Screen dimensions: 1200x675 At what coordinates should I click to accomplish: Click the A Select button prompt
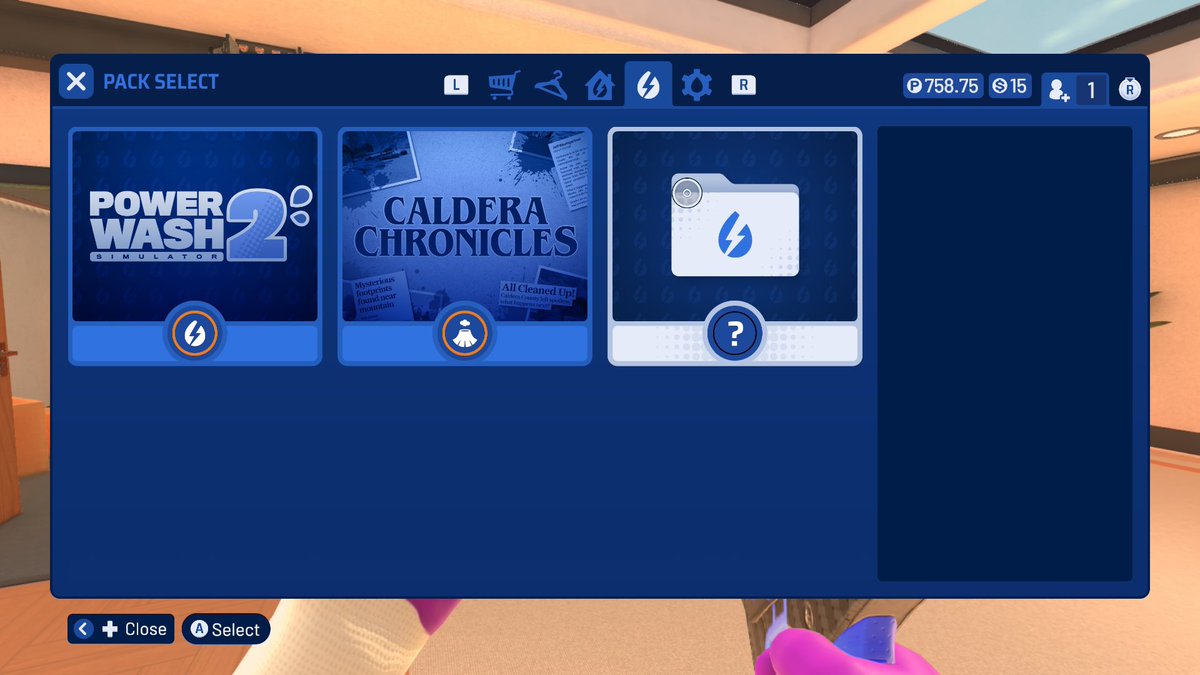pos(226,629)
